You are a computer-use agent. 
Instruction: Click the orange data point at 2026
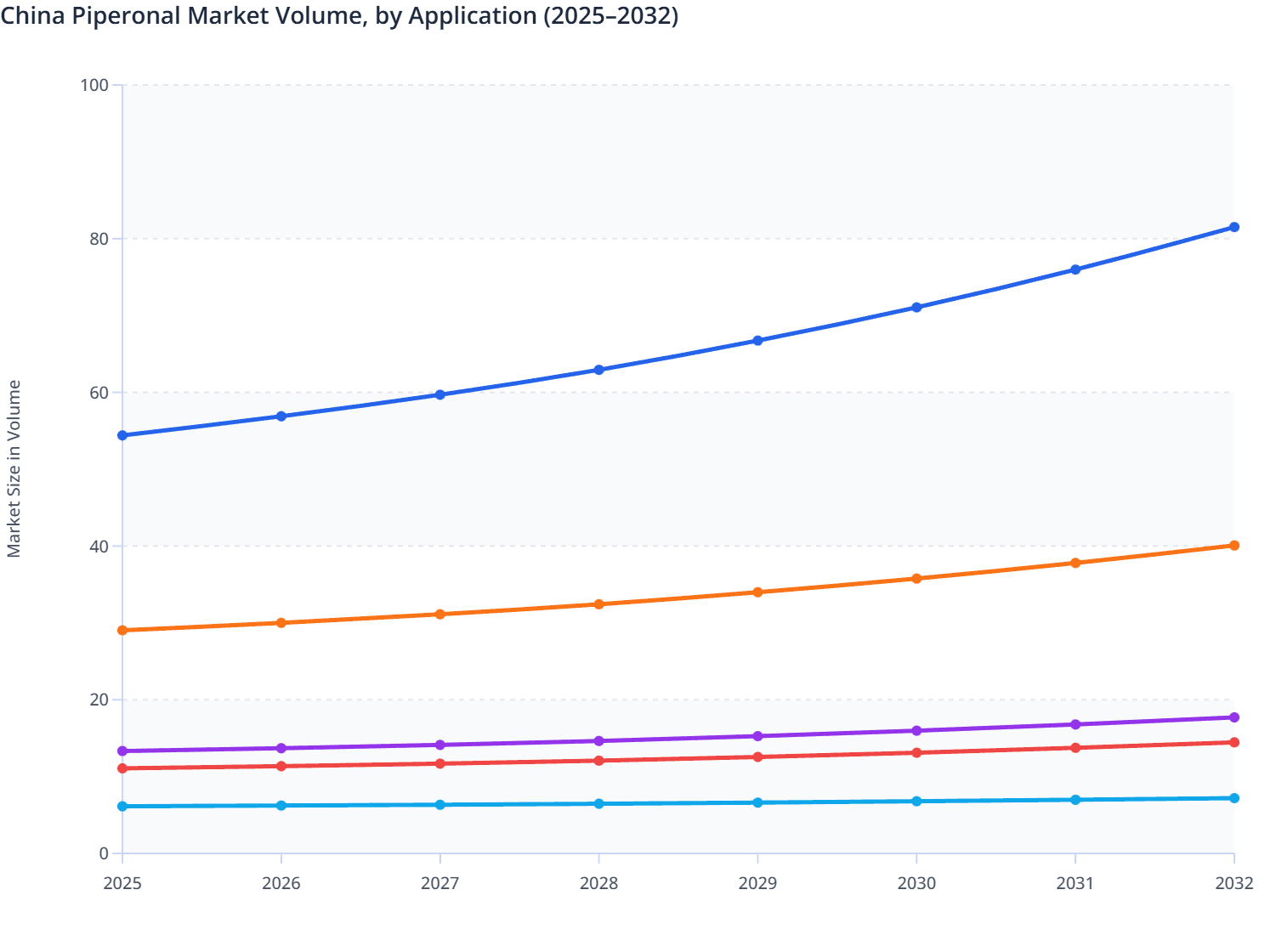click(x=281, y=623)
